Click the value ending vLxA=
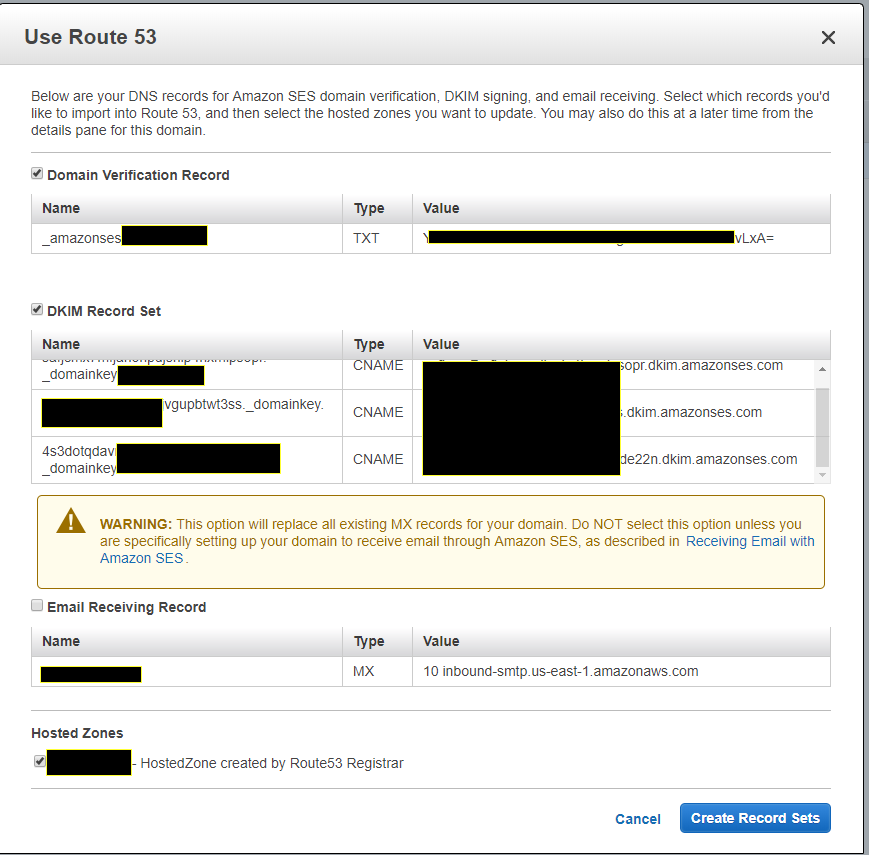This screenshot has height=855, width=869. coord(621,238)
